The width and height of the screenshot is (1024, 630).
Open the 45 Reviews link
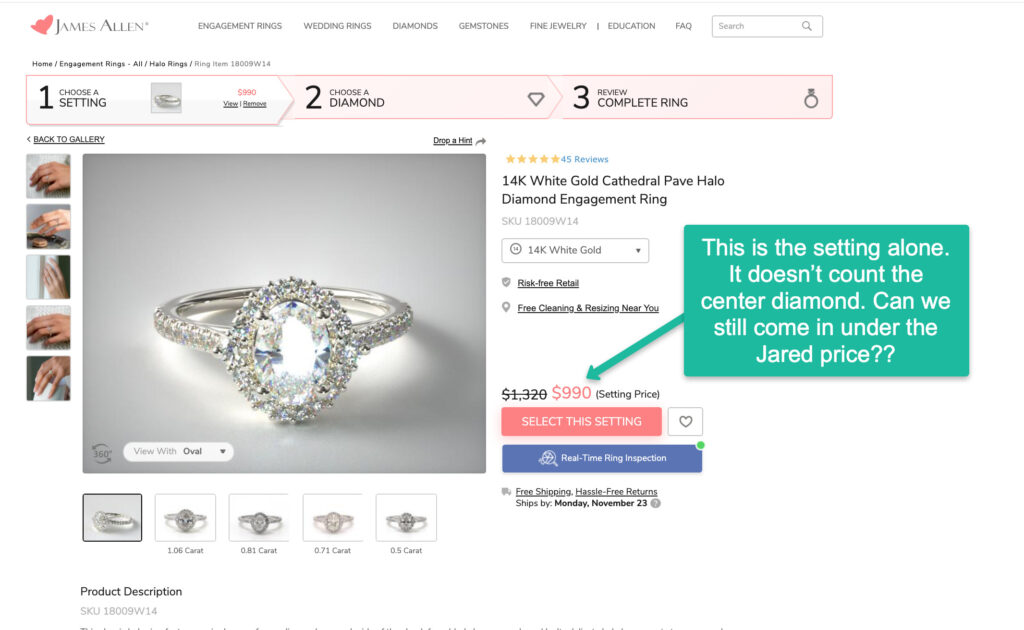tap(584, 159)
